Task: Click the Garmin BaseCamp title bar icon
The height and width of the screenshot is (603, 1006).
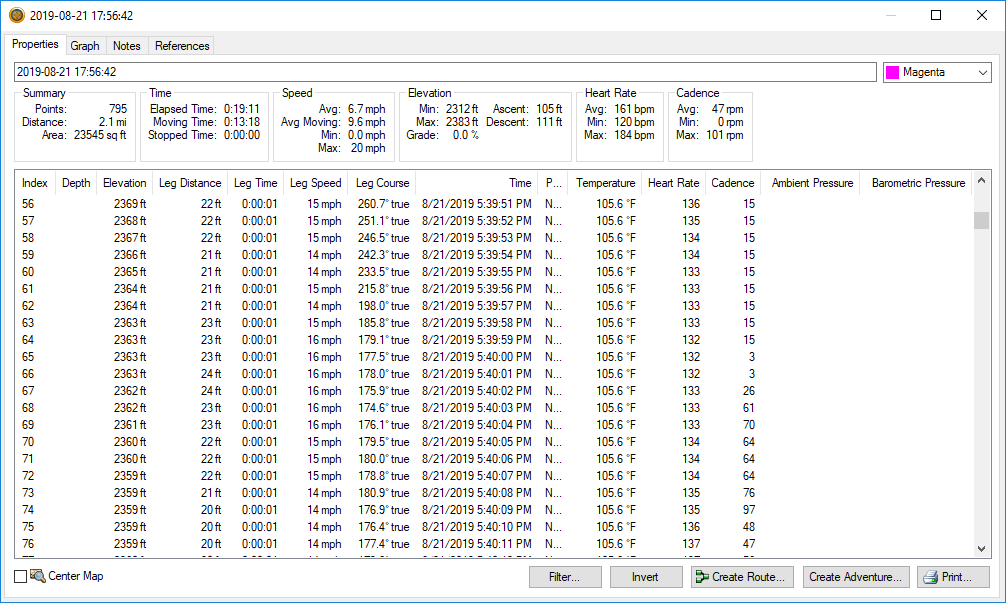Action: point(17,15)
